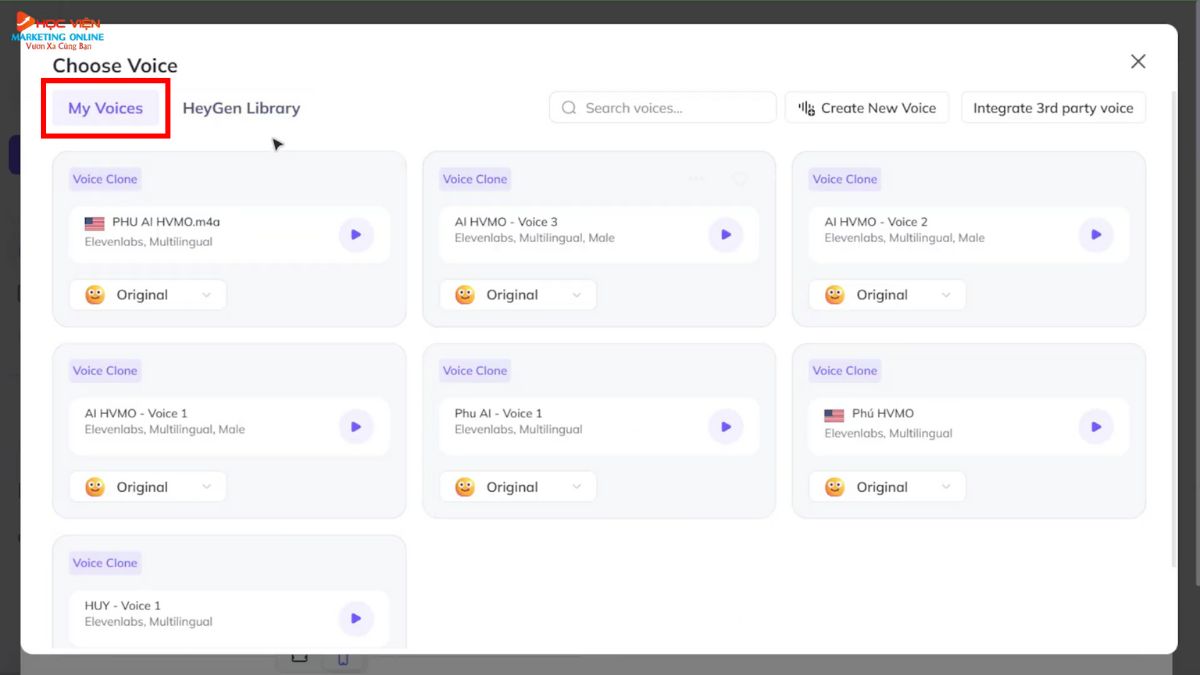
Task: Select the voice name AI HVMO - Voice 3
Action: 506,222
